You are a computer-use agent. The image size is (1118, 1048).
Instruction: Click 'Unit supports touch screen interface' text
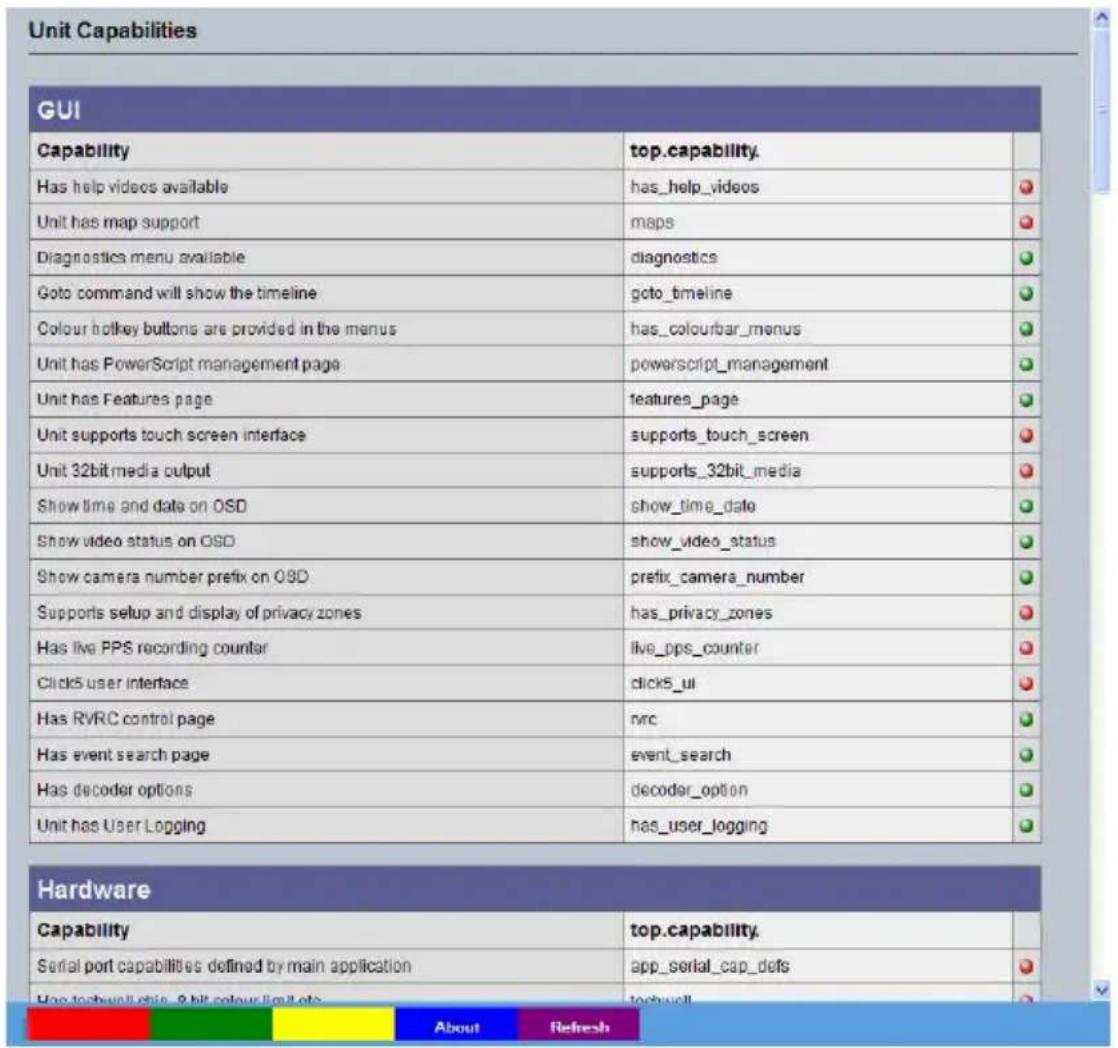(x=171, y=435)
